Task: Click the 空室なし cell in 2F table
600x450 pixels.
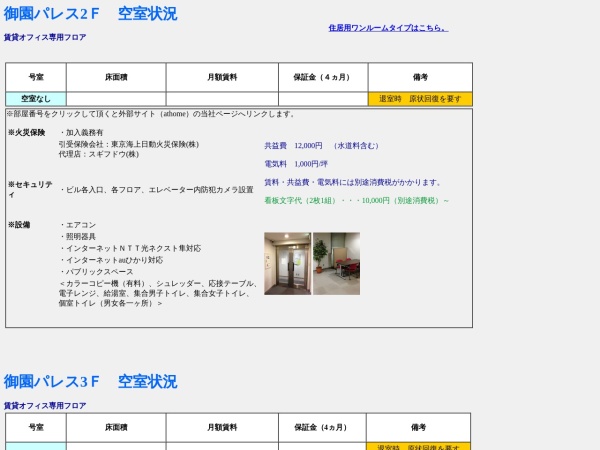Action: coord(36,99)
